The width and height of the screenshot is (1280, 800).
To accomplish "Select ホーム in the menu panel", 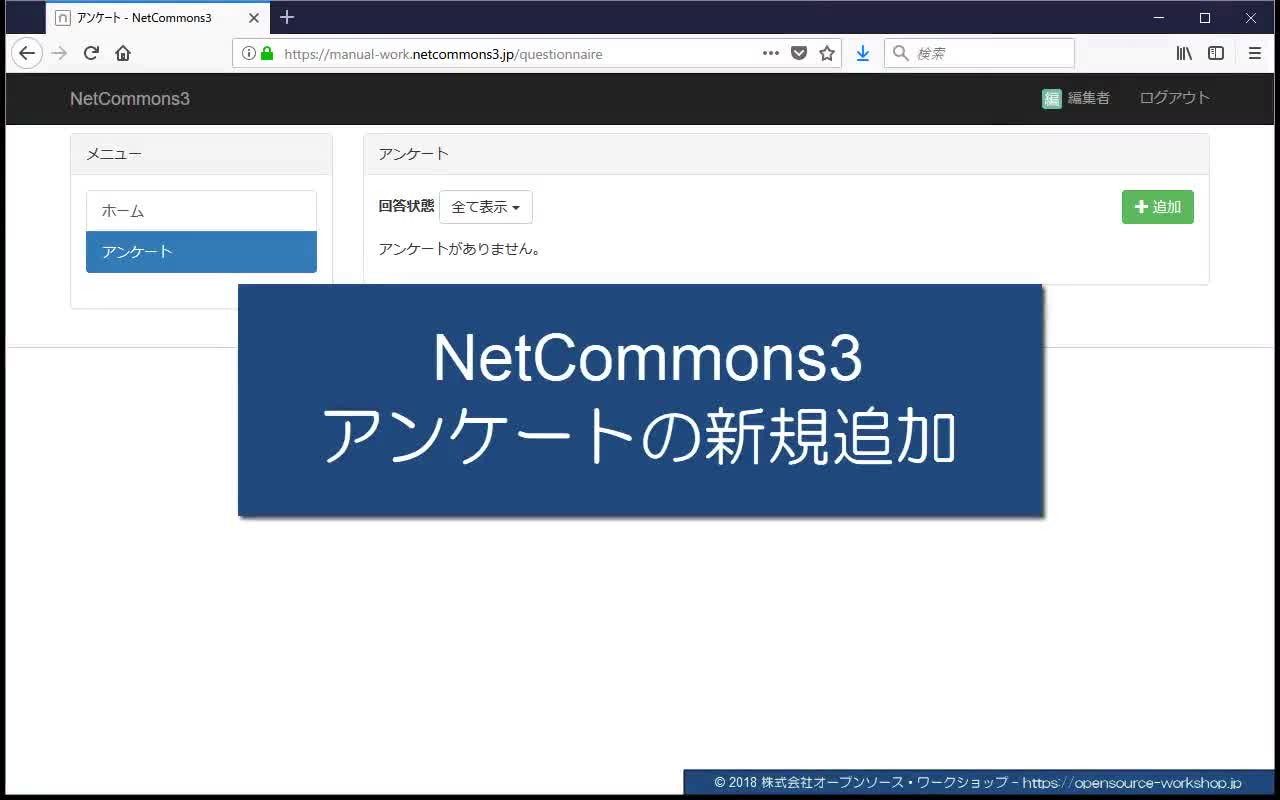I will click(201, 211).
